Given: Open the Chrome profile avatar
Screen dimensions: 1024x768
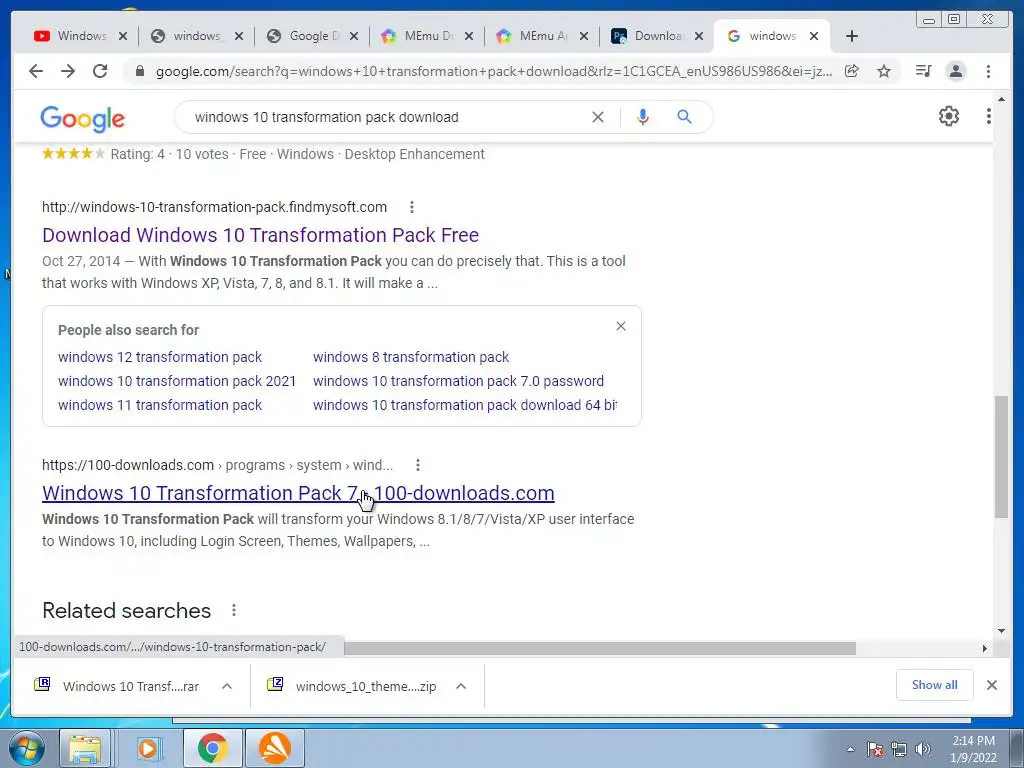Looking at the screenshot, I should click(955, 71).
